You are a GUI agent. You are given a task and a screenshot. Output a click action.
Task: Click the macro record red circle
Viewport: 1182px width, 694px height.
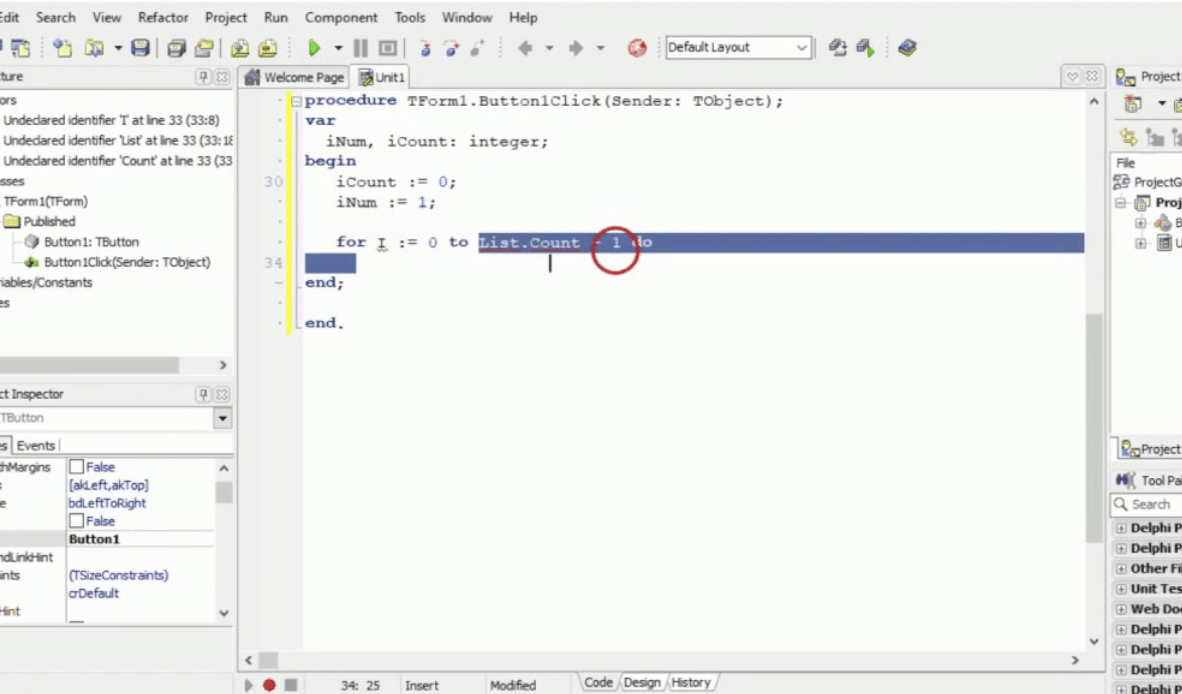click(269, 685)
